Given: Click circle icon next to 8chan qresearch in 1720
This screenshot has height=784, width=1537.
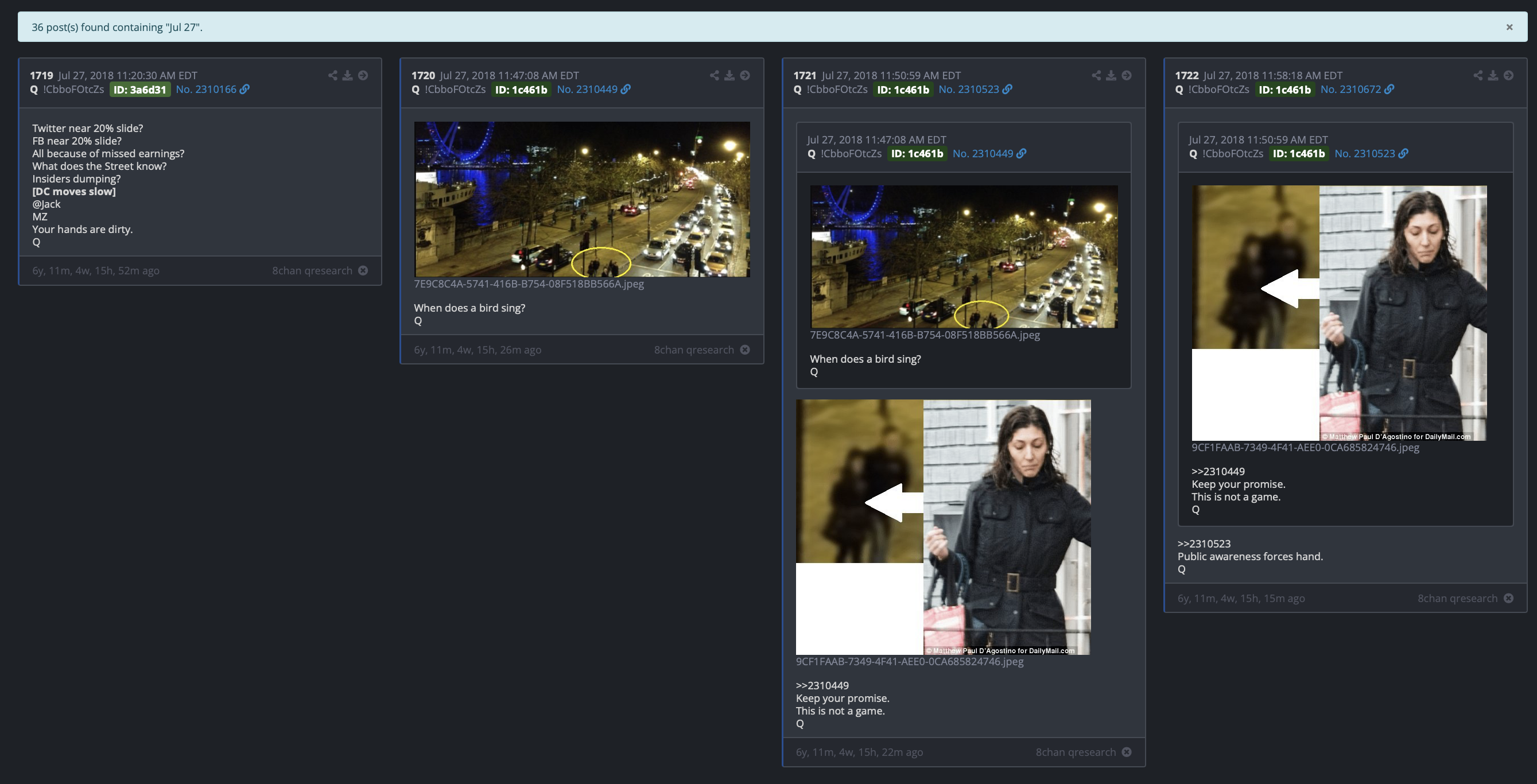Looking at the screenshot, I should point(744,350).
